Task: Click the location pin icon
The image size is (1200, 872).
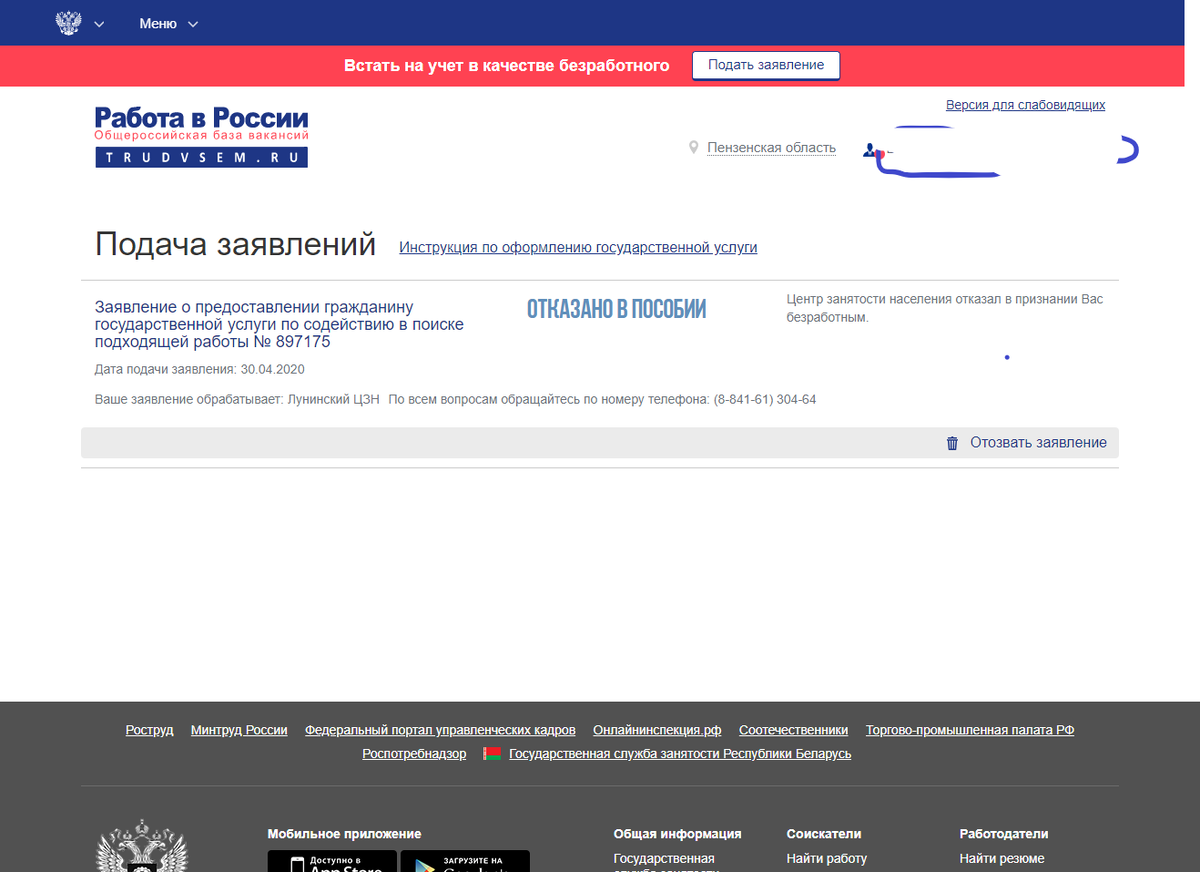Action: (x=693, y=148)
